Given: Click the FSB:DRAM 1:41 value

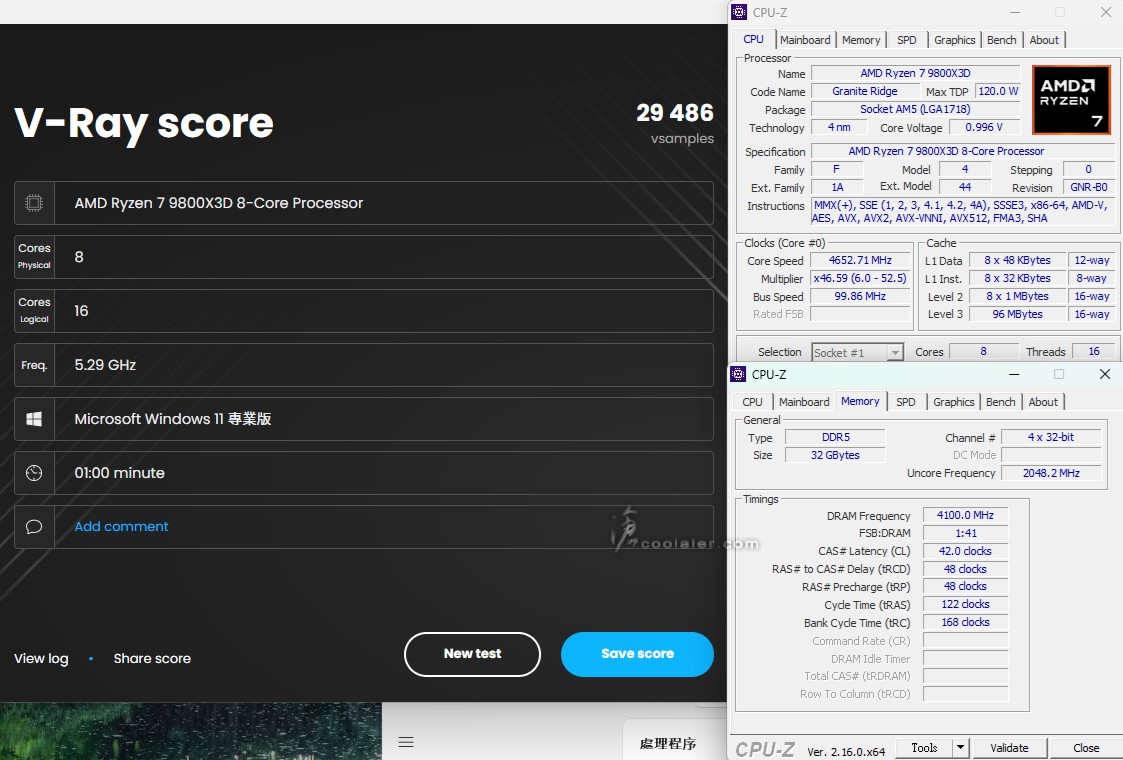Looking at the screenshot, I should 965,533.
